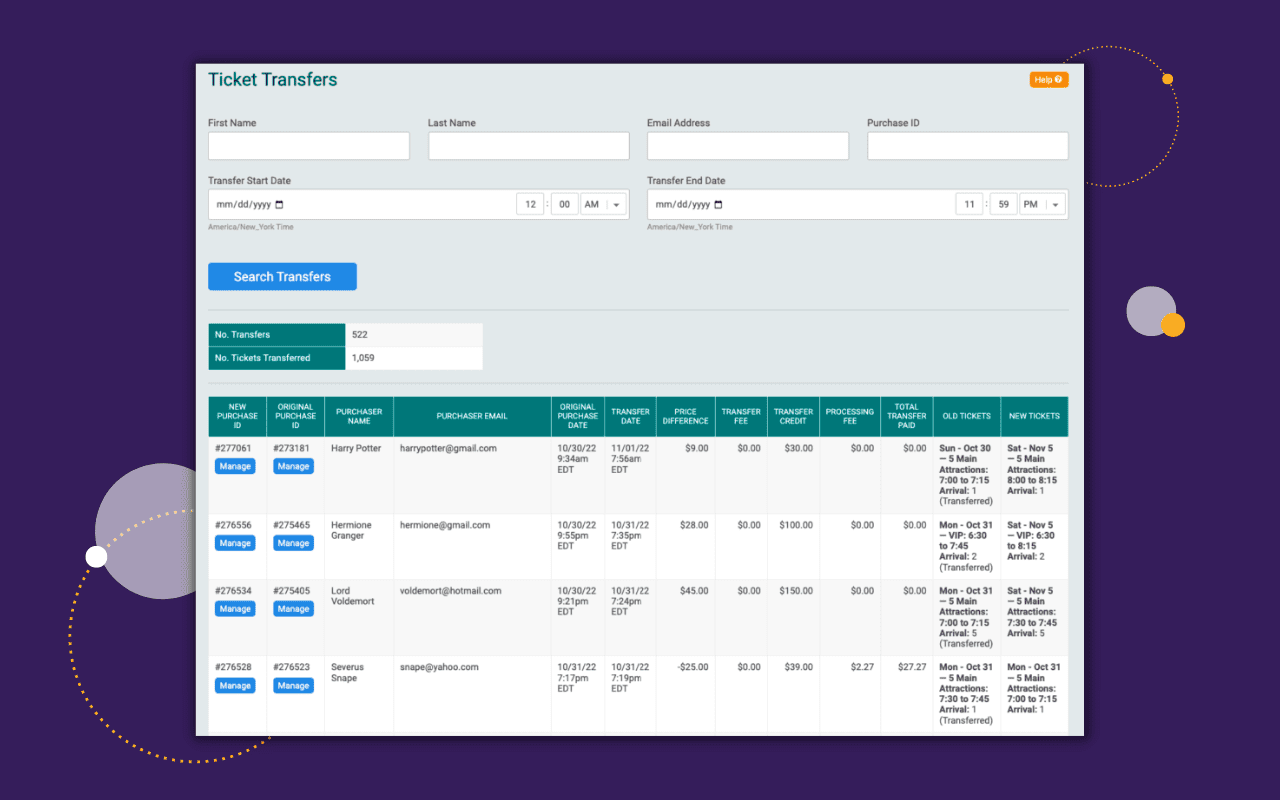Image resolution: width=1280 pixels, height=800 pixels.
Task: Focus the Last Name field
Action: pyautogui.click(x=529, y=146)
